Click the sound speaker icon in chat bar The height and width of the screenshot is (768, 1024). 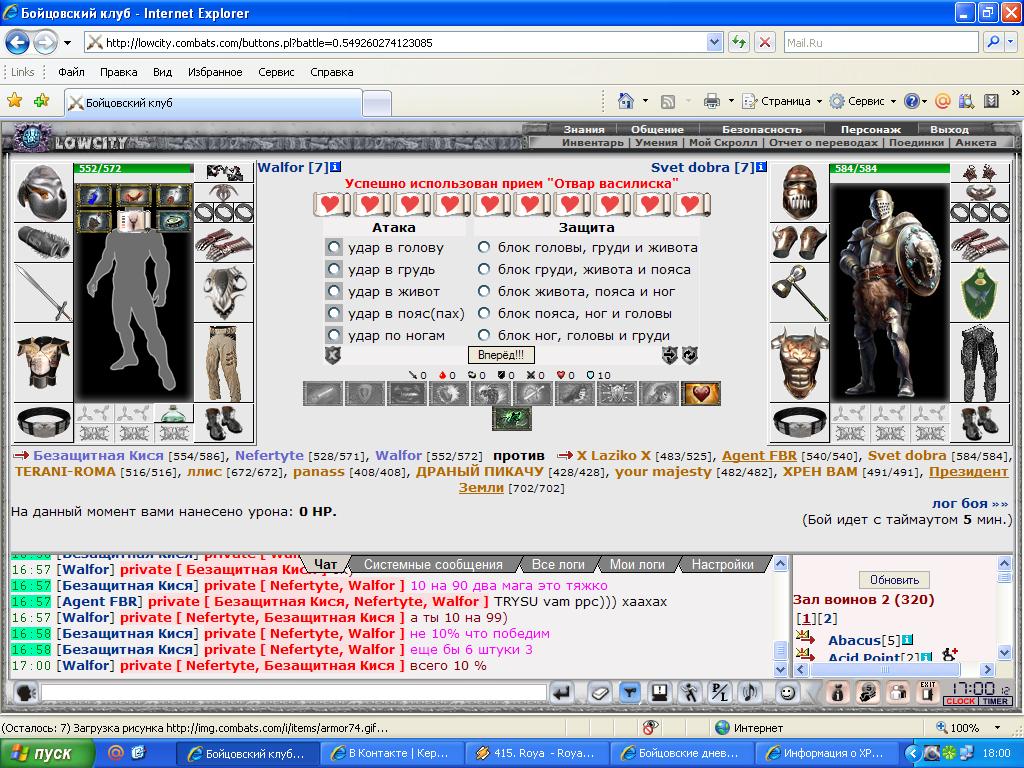coord(751,693)
